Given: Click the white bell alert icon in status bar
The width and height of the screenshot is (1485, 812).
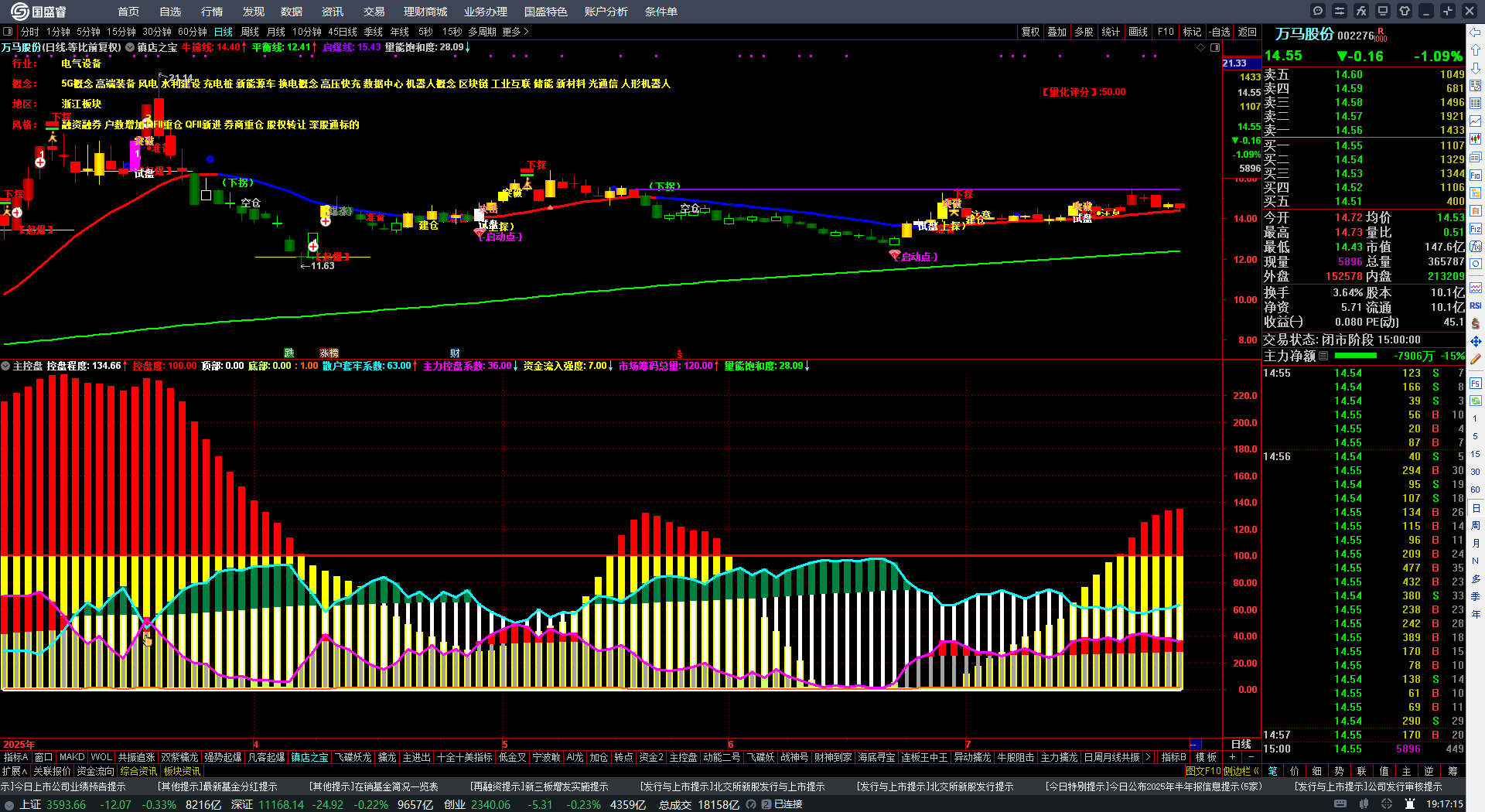Looking at the screenshot, I should [1410, 804].
